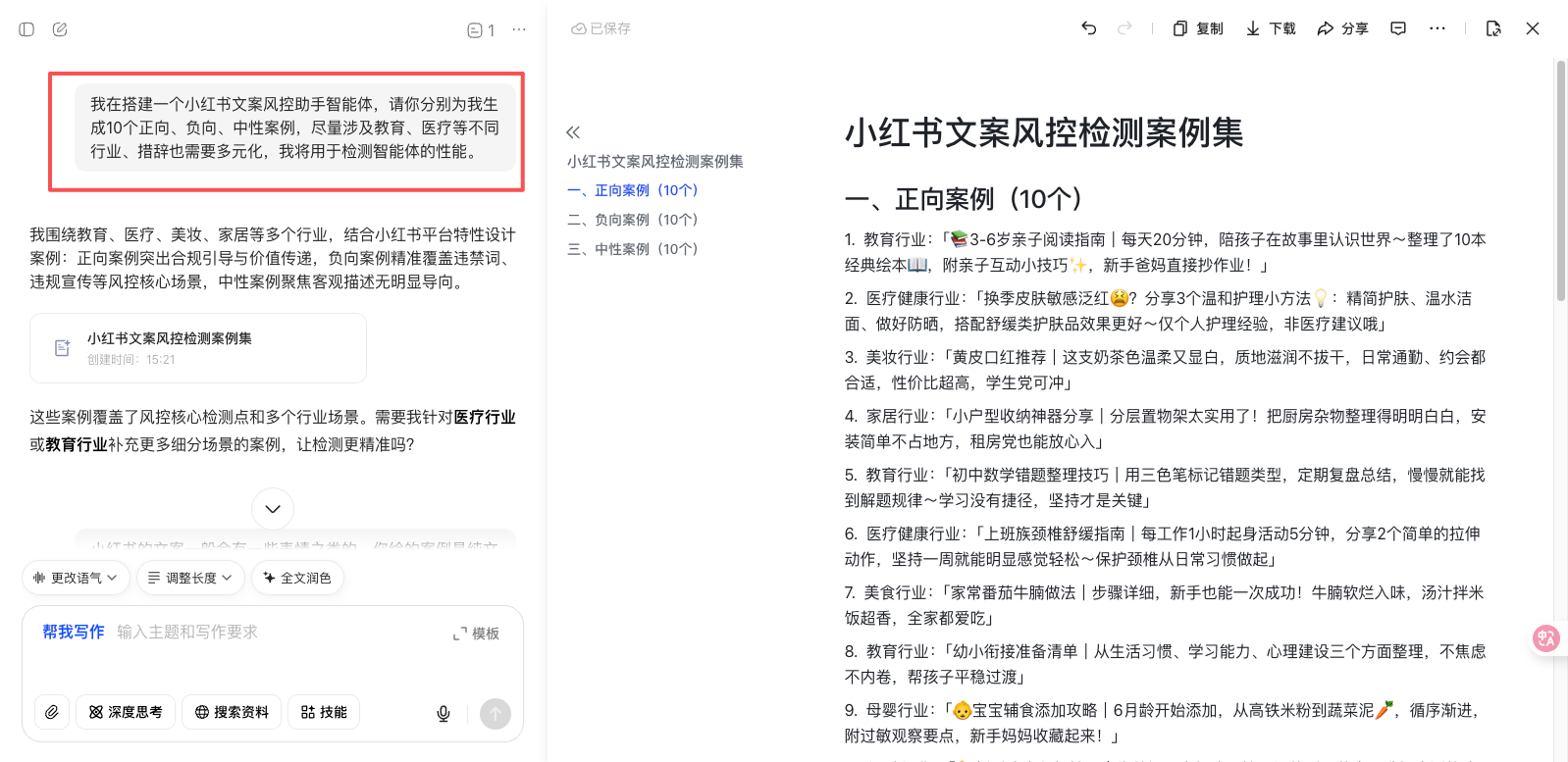
Task: Click the floating translate icon
Action: point(1546,639)
